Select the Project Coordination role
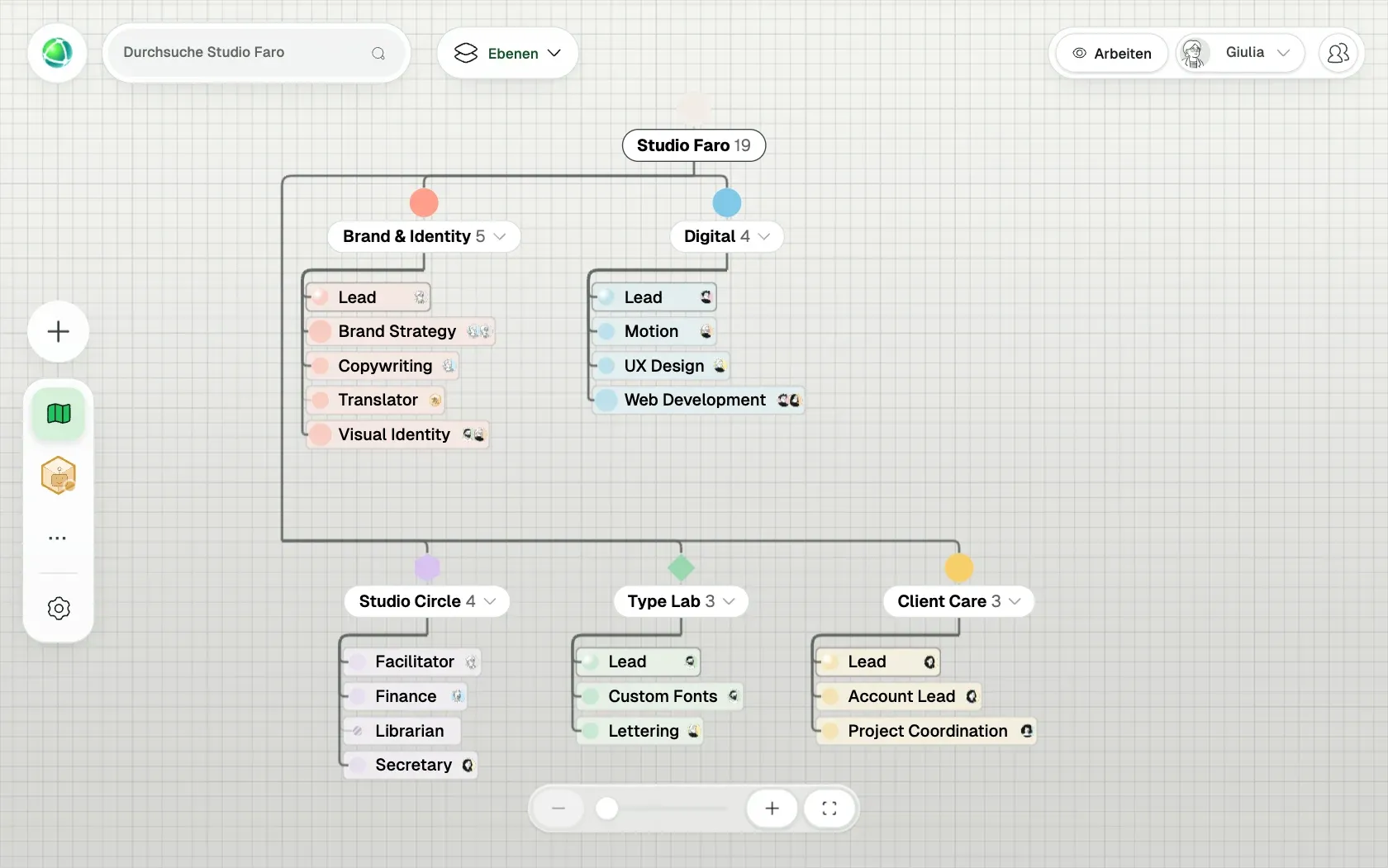The image size is (1388, 868). click(x=926, y=731)
